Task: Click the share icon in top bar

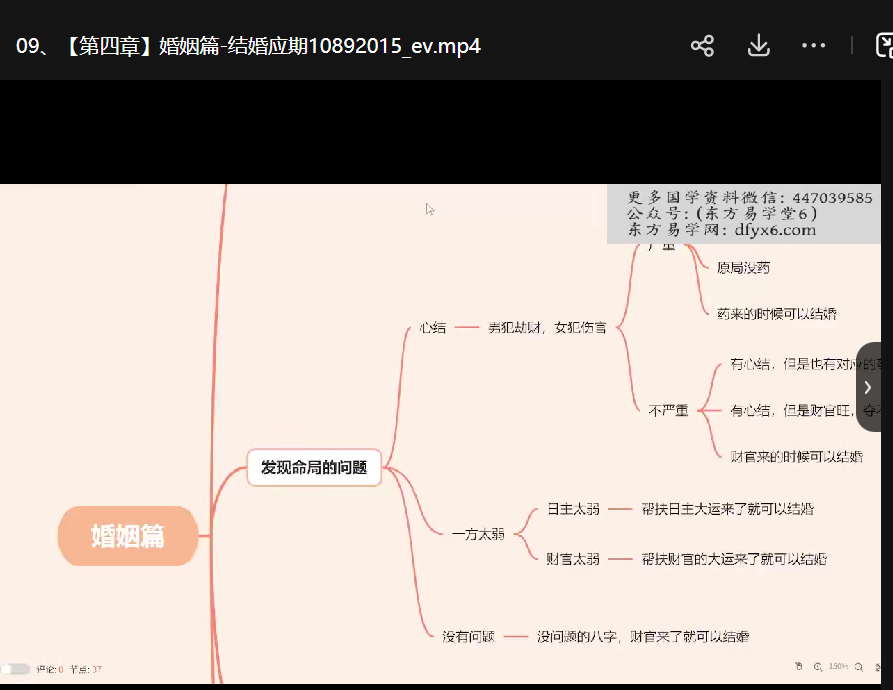Action: click(x=702, y=46)
